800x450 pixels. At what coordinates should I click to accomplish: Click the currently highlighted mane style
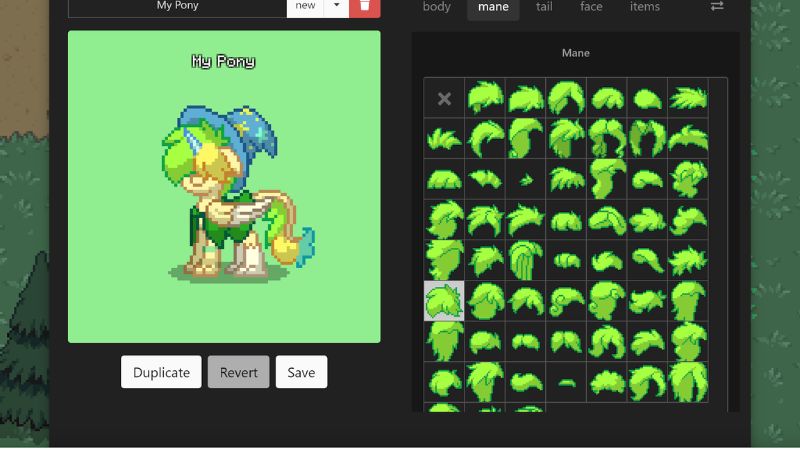pos(444,301)
